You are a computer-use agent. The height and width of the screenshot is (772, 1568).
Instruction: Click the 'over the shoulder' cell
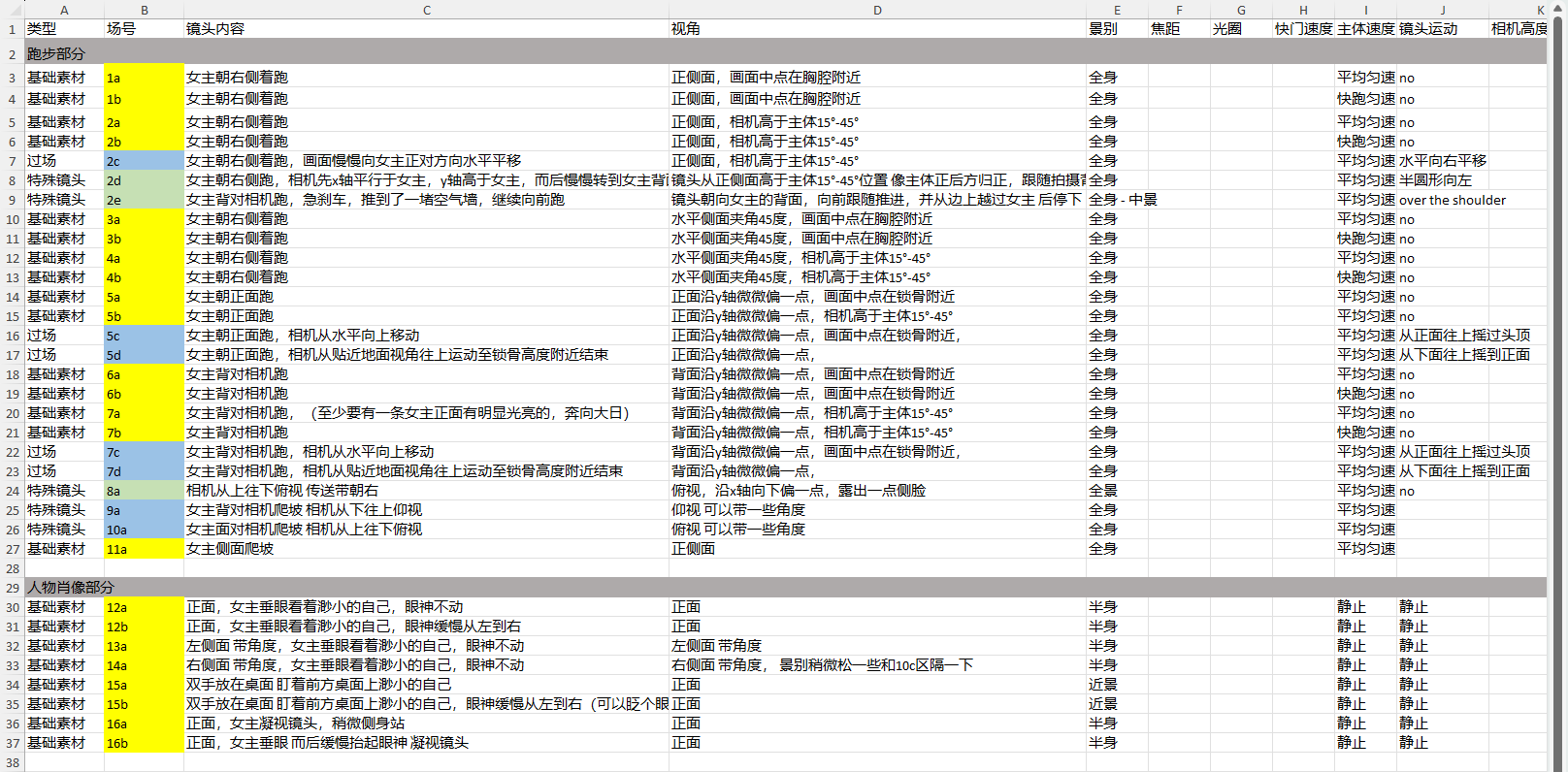tap(1452, 200)
